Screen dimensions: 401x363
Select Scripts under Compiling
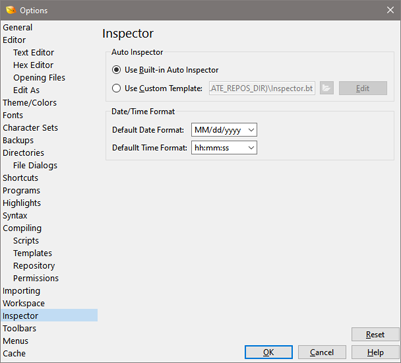pyautogui.click(x=26, y=241)
